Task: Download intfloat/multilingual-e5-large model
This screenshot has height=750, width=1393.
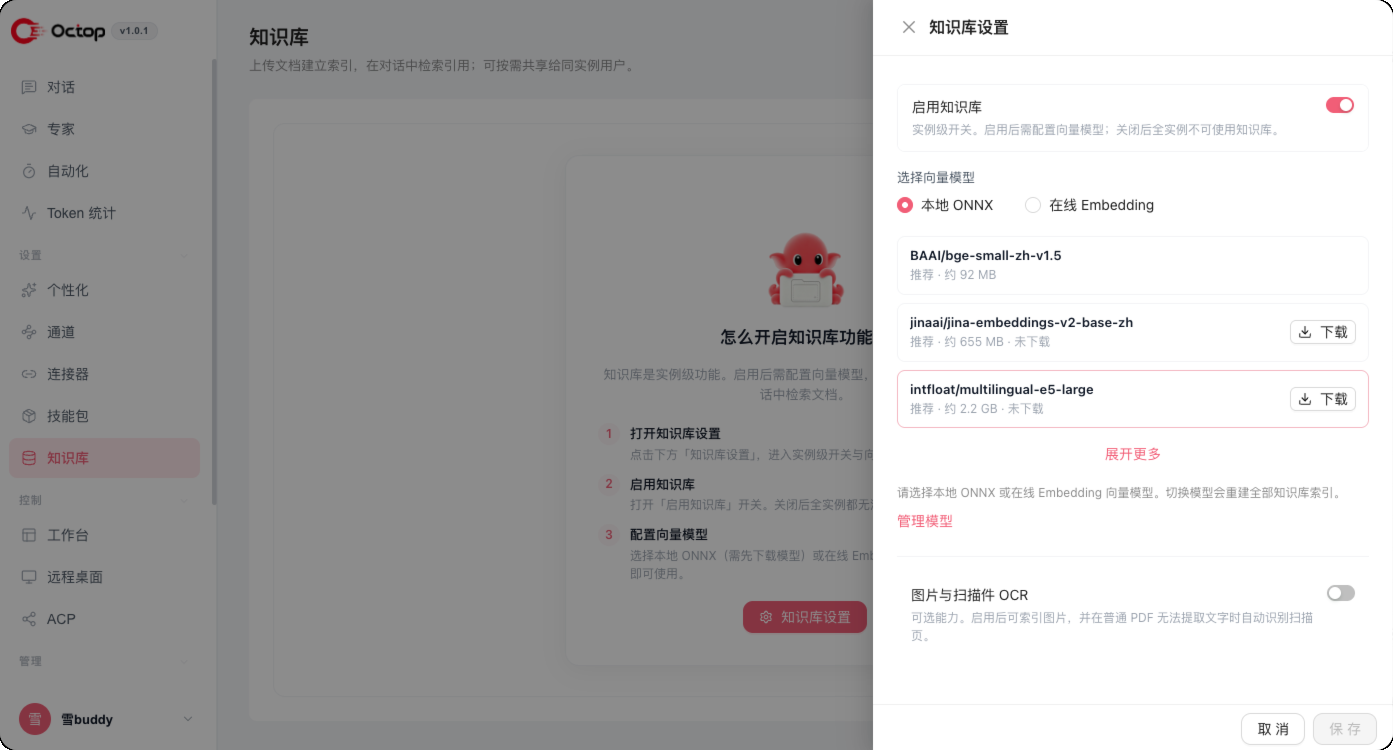Action: click(x=1323, y=399)
